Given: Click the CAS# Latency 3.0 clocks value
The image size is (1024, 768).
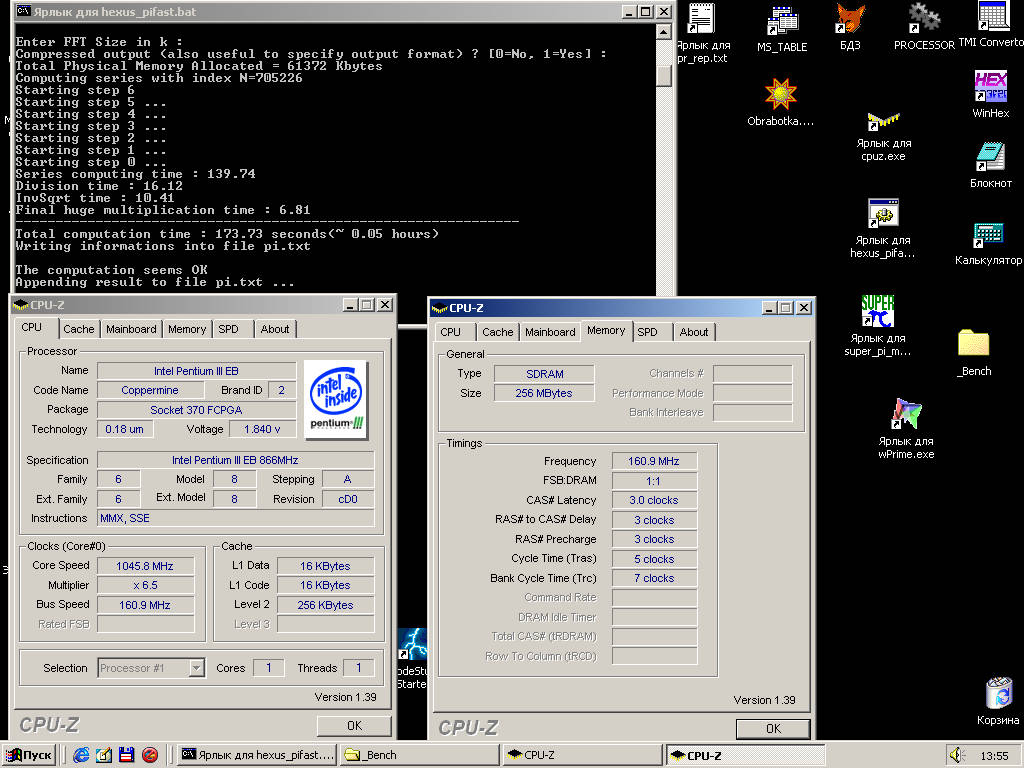Looking at the screenshot, I should 654,500.
